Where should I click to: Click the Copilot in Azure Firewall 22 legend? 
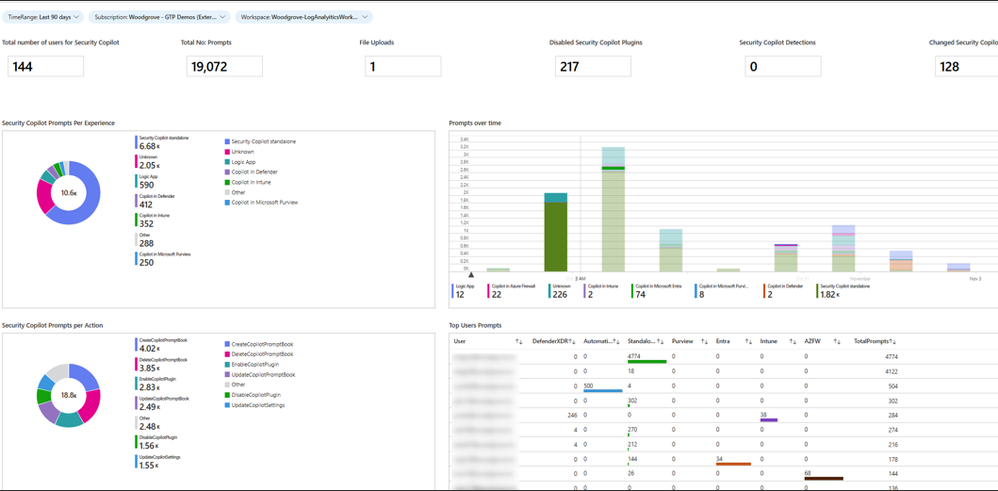click(x=512, y=291)
